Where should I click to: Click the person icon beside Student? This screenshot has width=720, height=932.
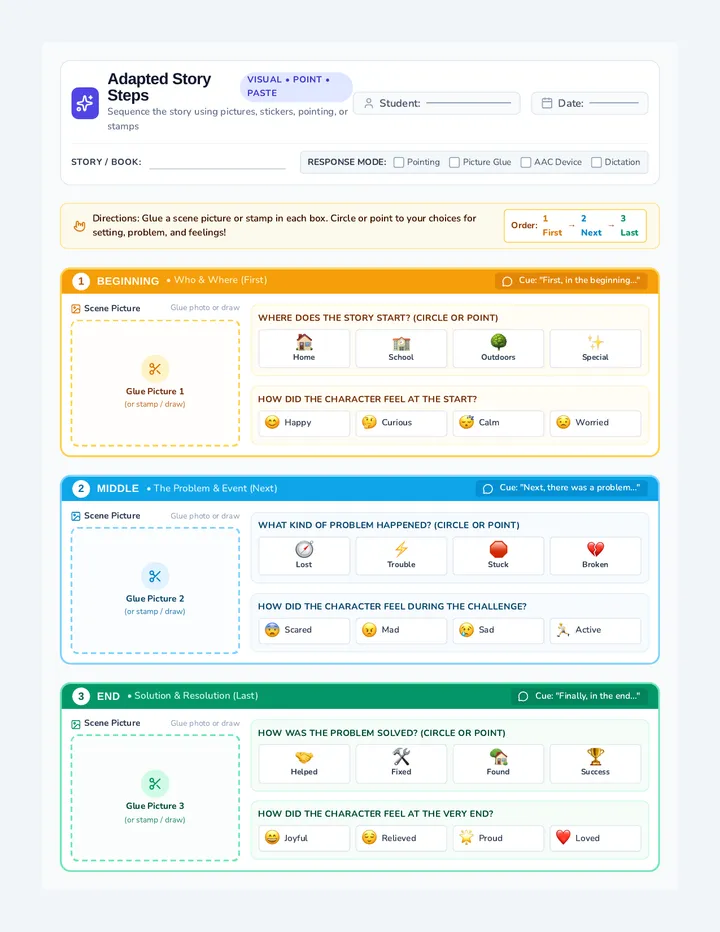(x=369, y=103)
